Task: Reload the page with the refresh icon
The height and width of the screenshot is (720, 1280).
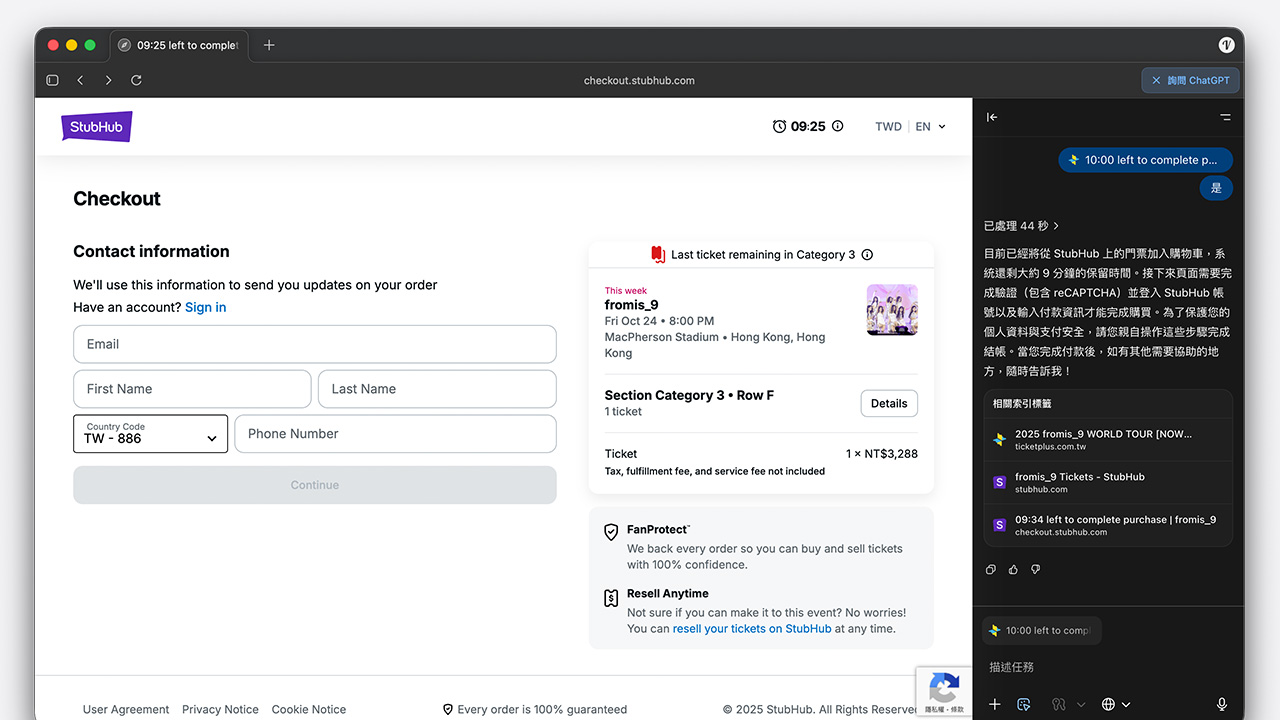Action: tap(136, 80)
